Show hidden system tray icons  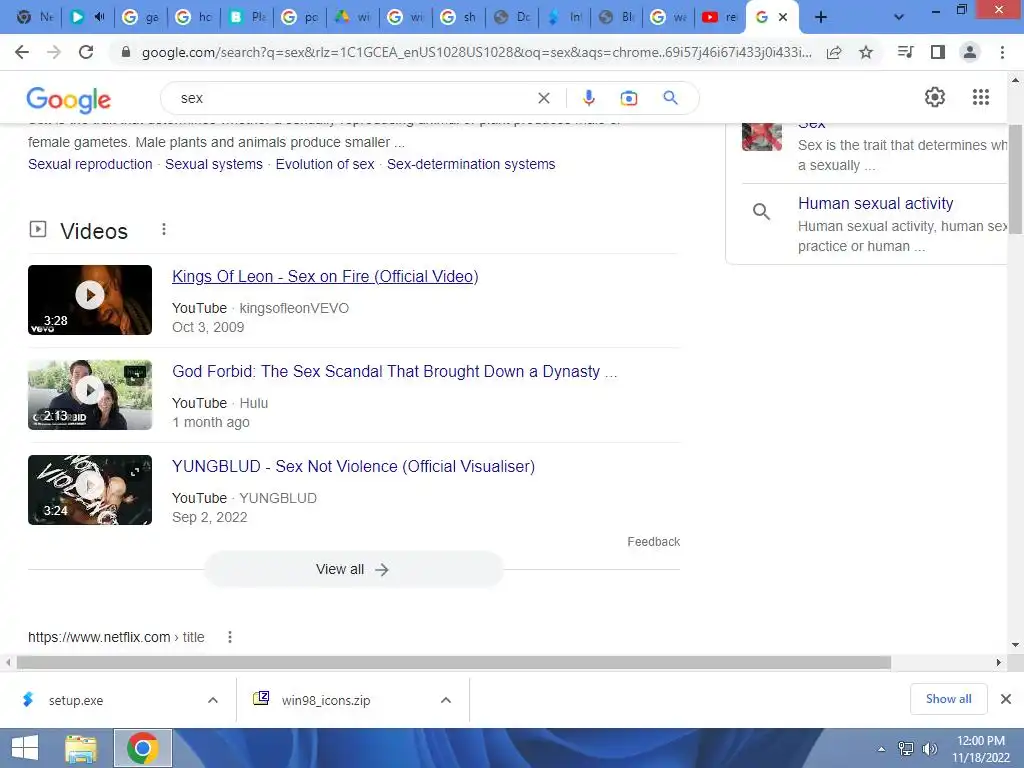pos(881,749)
